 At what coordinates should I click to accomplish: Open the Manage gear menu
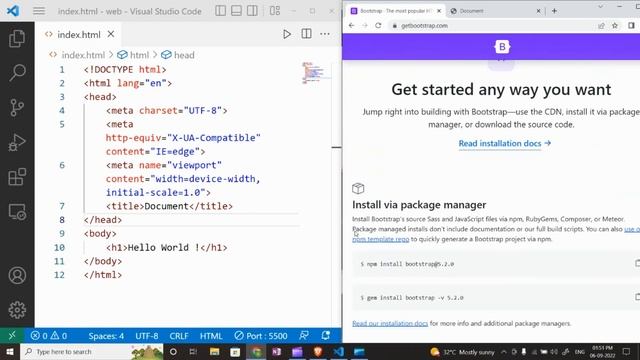[17, 310]
